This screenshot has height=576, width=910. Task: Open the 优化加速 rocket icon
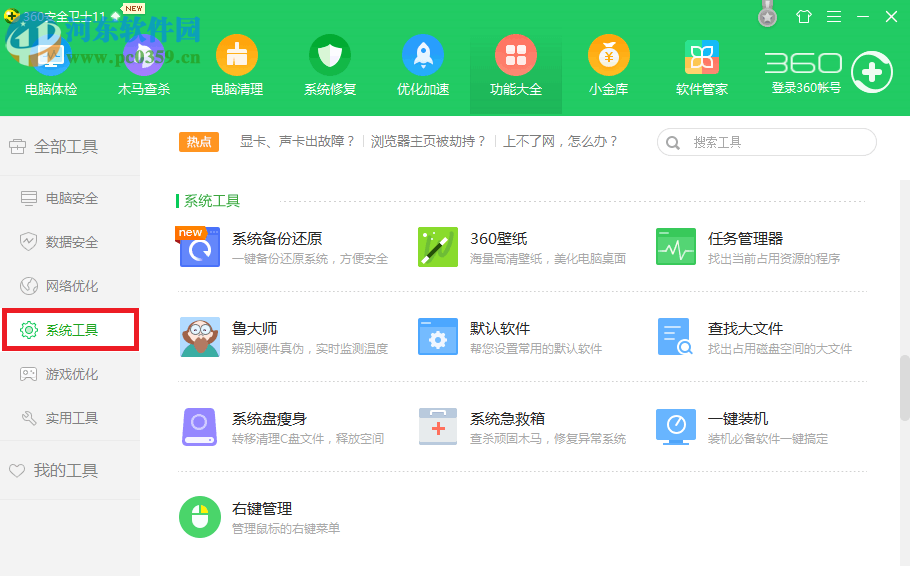coord(423,55)
